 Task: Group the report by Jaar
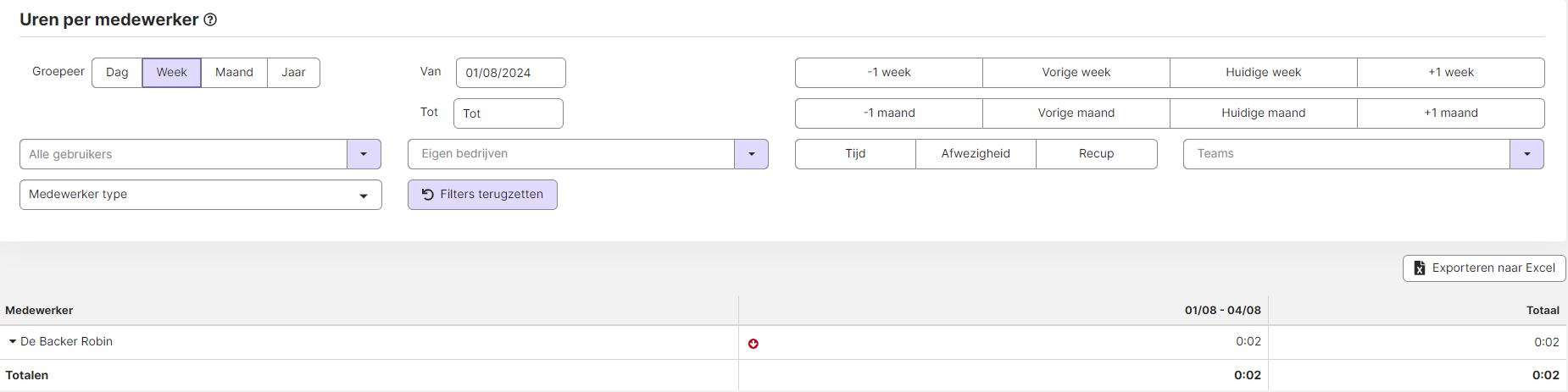click(x=293, y=73)
